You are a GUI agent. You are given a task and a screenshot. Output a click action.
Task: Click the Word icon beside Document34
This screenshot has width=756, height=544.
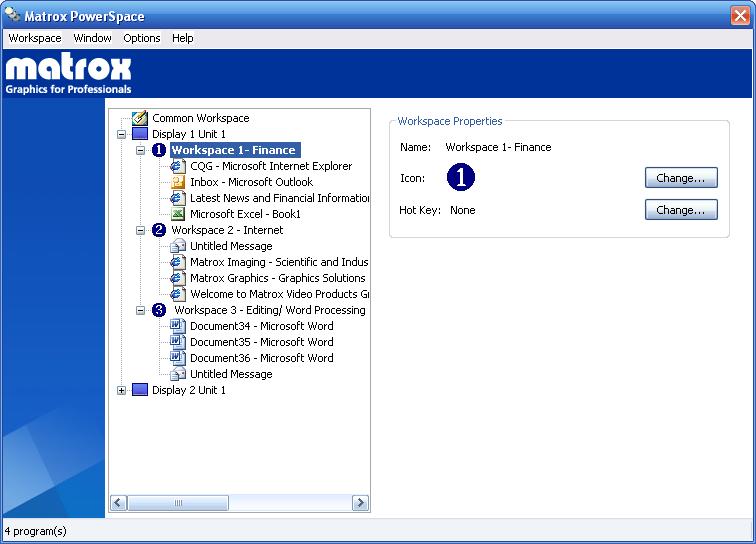177,326
